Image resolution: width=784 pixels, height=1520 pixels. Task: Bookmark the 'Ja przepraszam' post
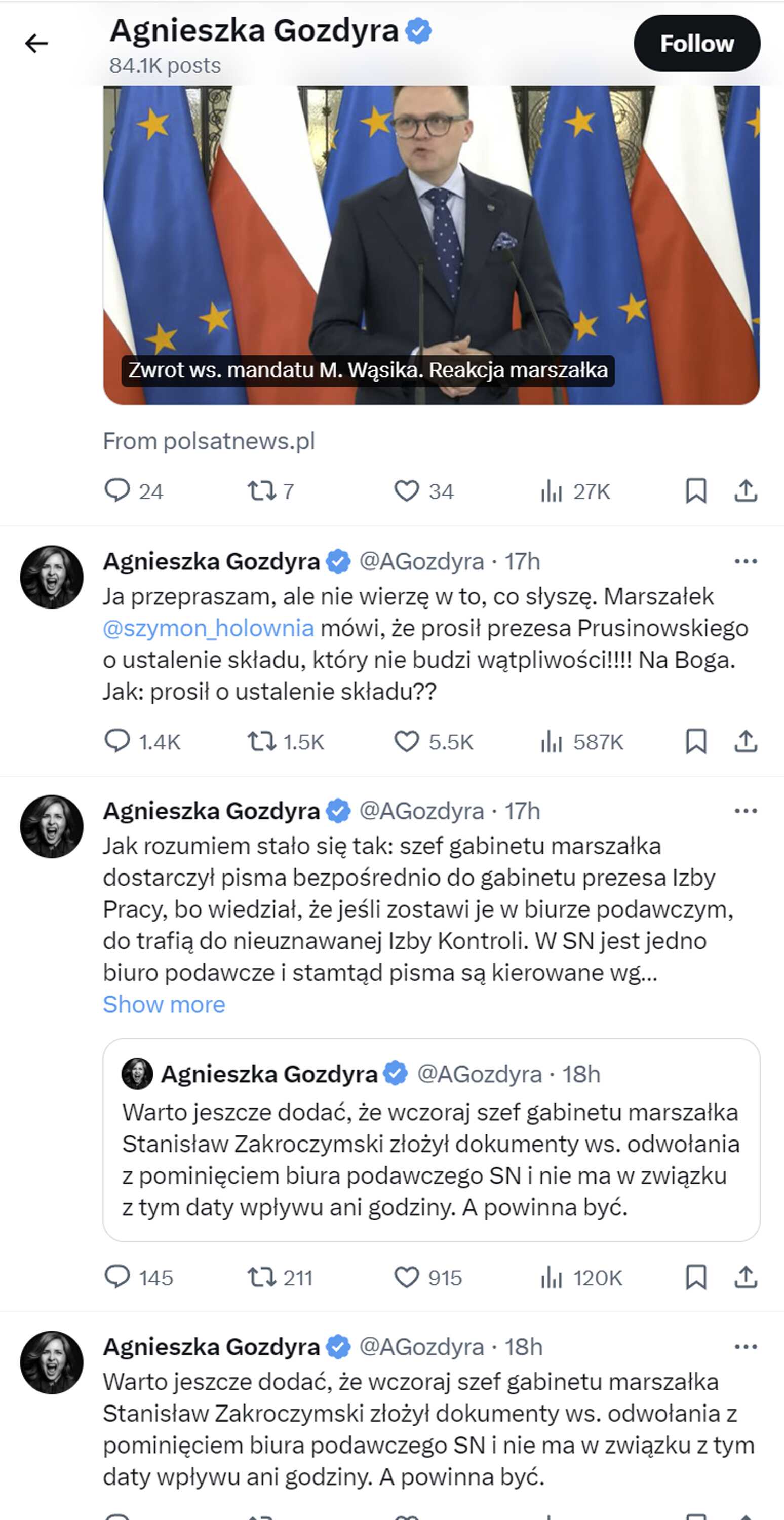[696, 741]
